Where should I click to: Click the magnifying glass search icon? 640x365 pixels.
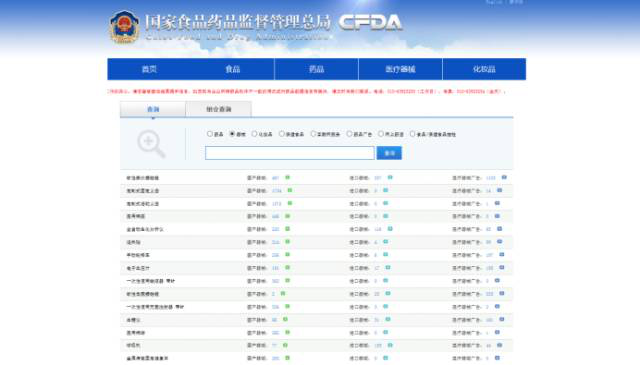point(151,144)
